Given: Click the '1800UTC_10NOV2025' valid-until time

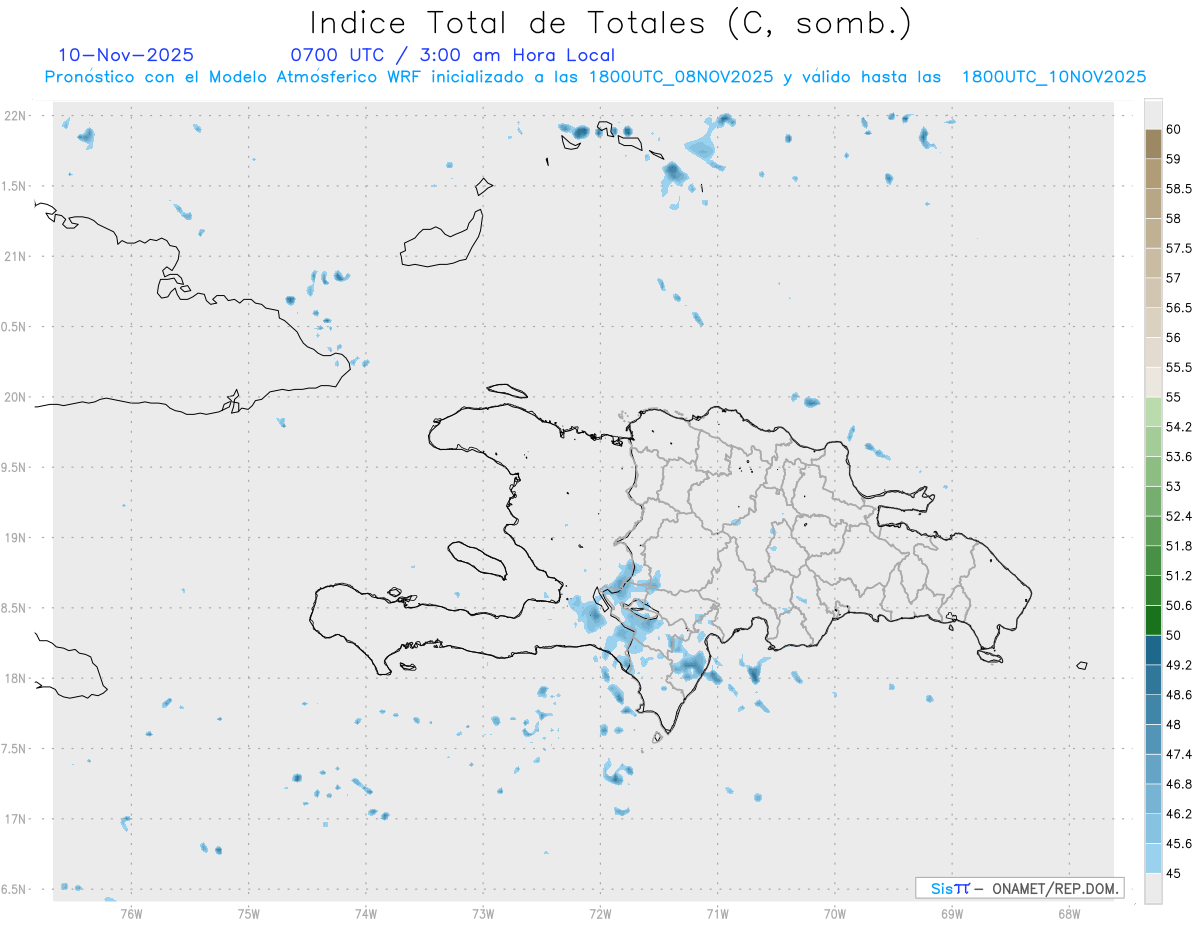Looking at the screenshot, I should coord(1053,77).
